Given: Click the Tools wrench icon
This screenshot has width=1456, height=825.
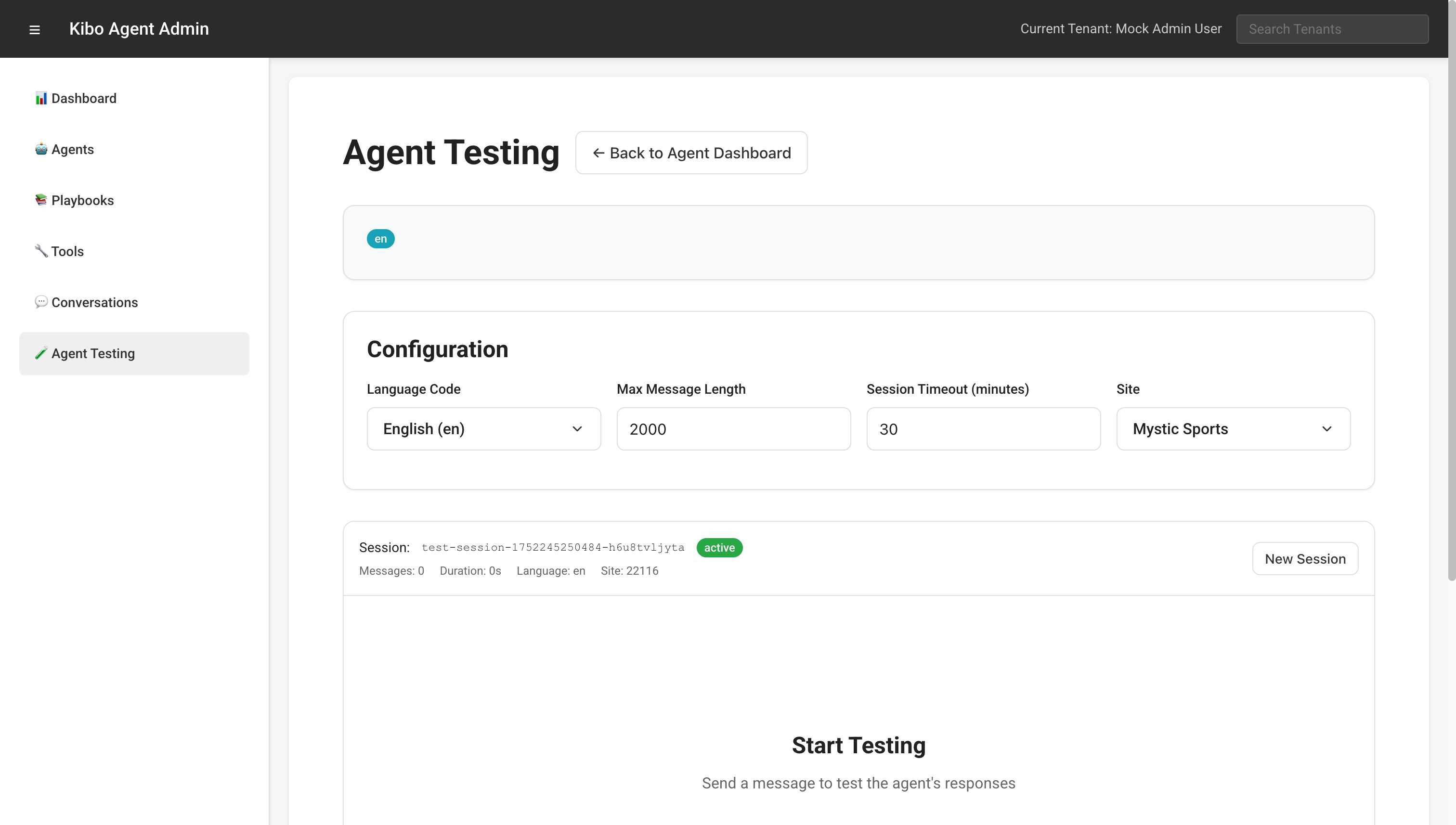Looking at the screenshot, I should (x=41, y=251).
